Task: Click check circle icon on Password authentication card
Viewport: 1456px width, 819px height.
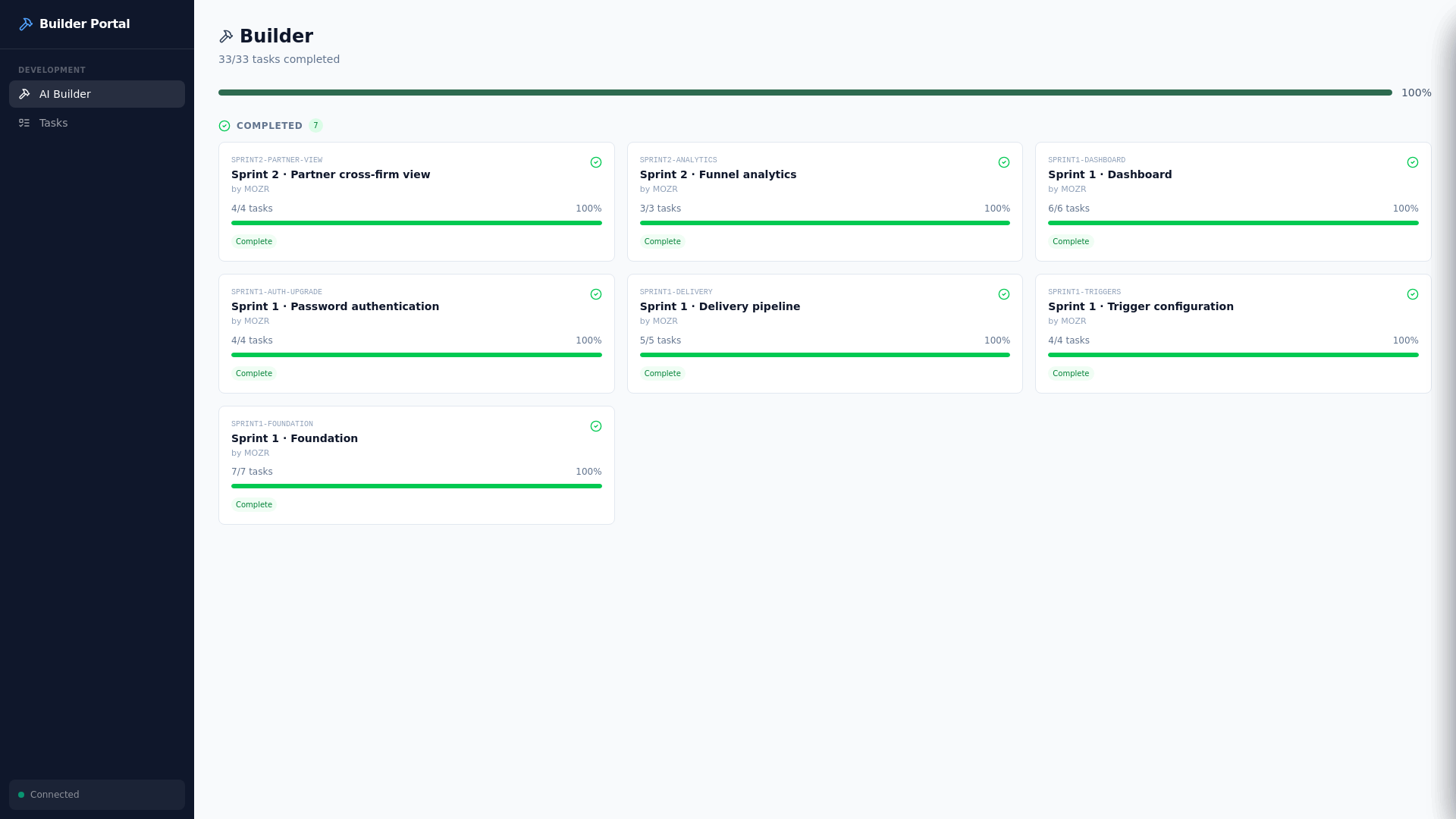Action: tap(596, 294)
